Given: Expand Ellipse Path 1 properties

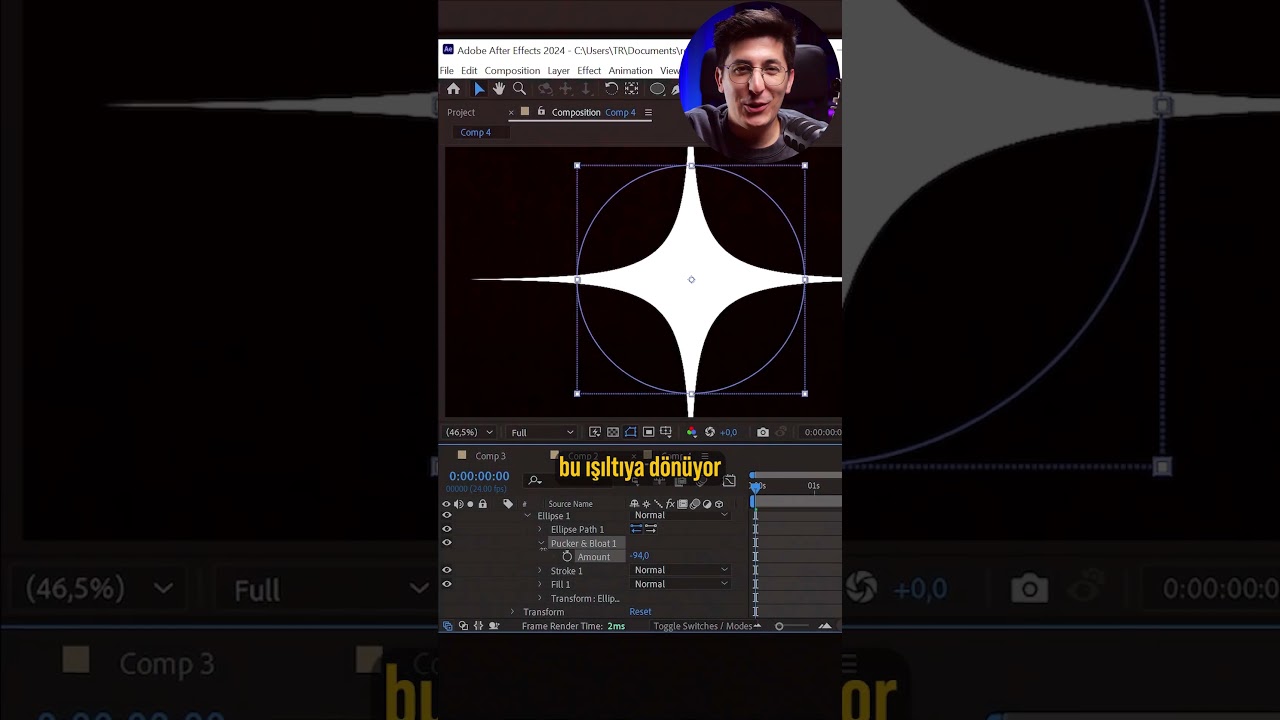Looking at the screenshot, I should pos(540,529).
